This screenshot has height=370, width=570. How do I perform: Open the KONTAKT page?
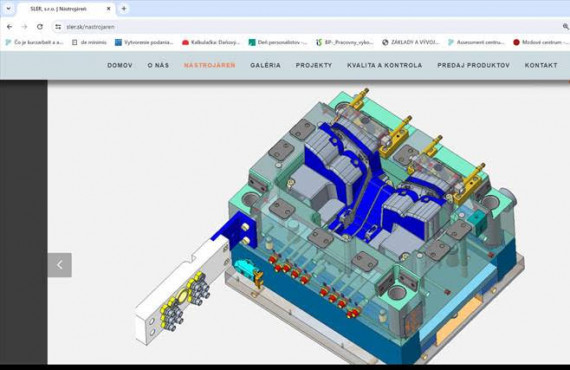click(541, 65)
